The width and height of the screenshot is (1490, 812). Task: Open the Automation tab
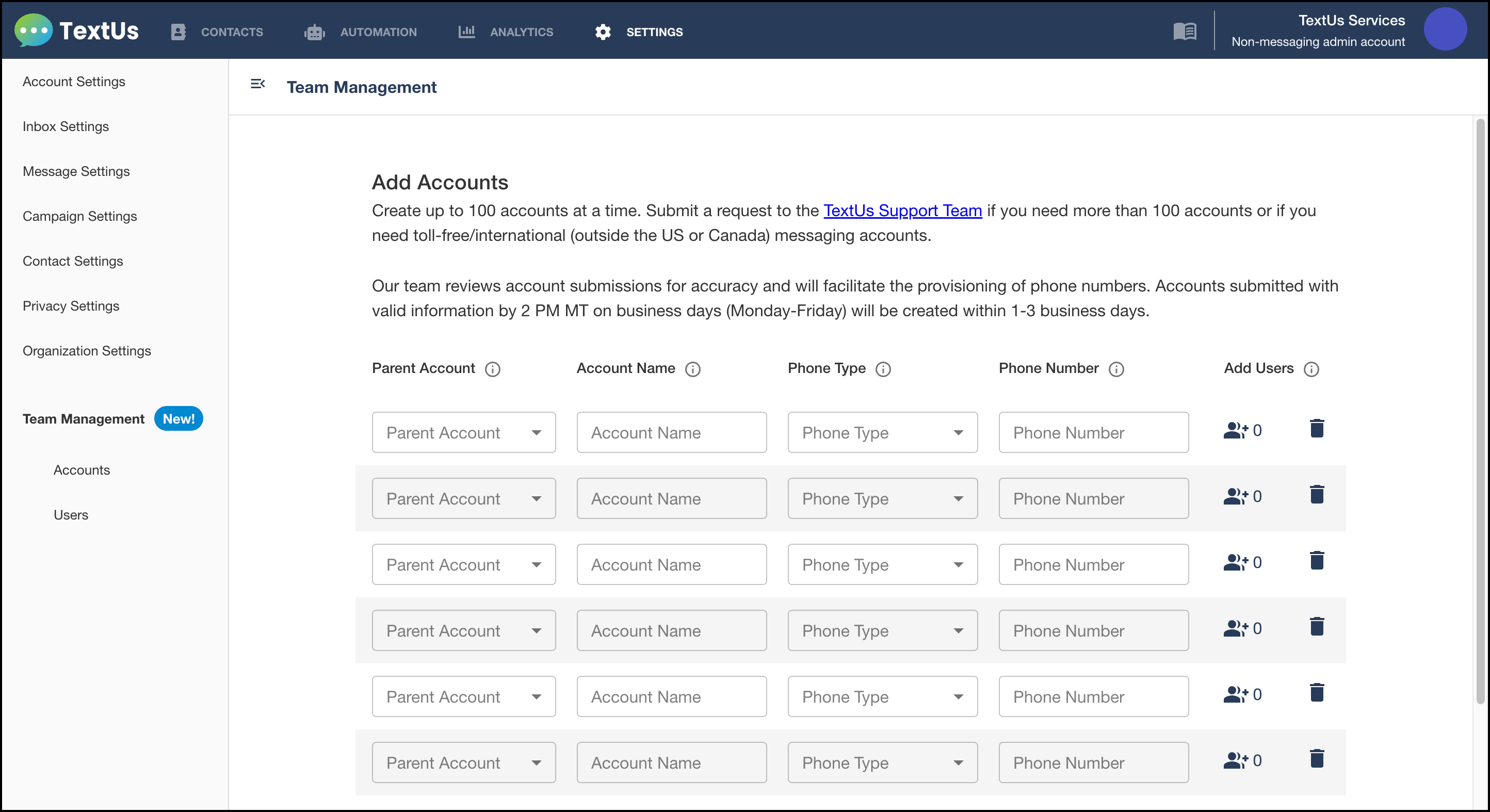coord(361,32)
